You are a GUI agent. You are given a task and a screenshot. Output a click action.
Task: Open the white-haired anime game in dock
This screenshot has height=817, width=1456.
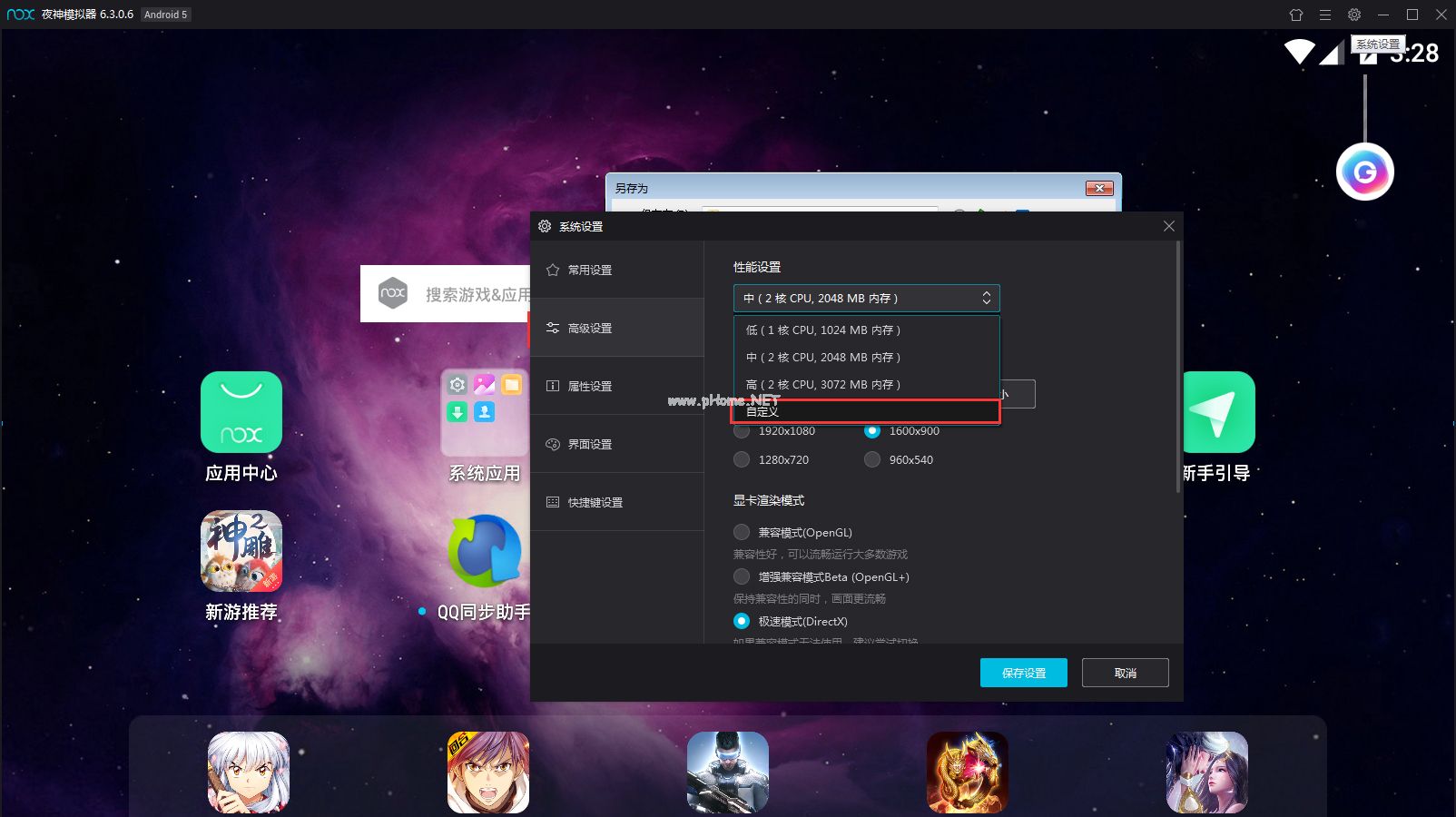pos(249,773)
